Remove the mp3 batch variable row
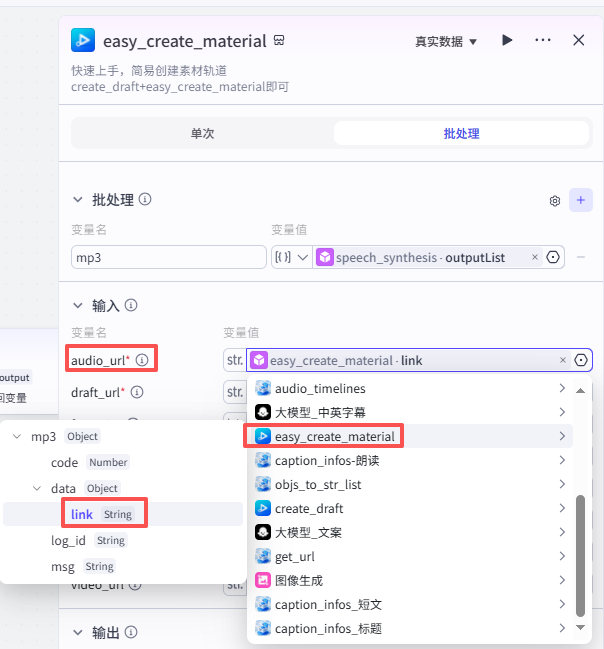604x649 pixels. [x=581, y=257]
